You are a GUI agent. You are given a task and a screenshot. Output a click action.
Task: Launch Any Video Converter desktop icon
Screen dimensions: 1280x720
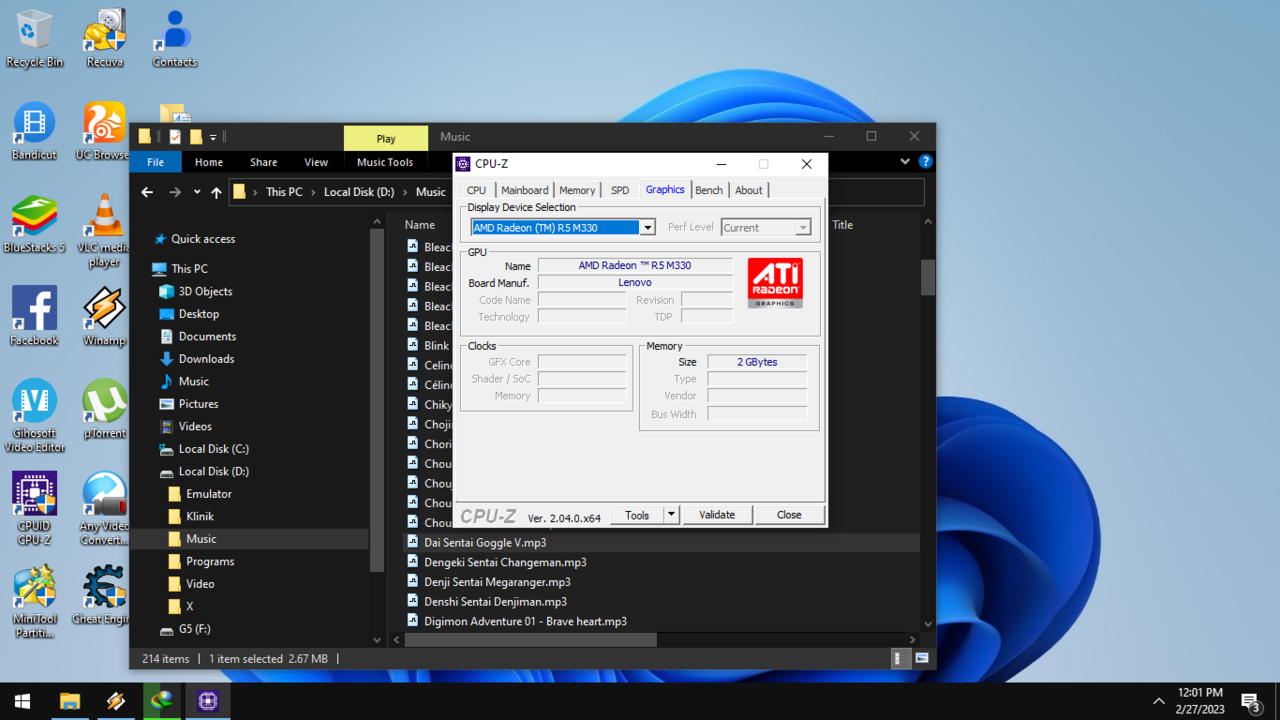pos(104,508)
